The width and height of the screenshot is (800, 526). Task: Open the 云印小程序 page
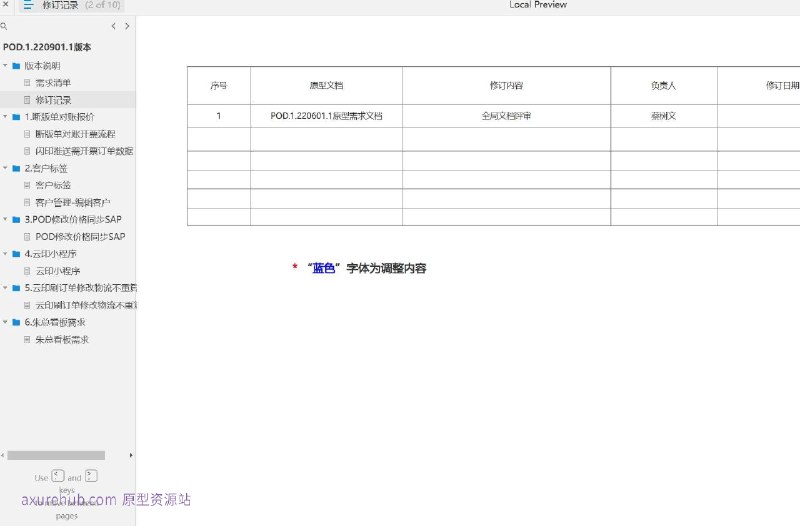(x=58, y=271)
